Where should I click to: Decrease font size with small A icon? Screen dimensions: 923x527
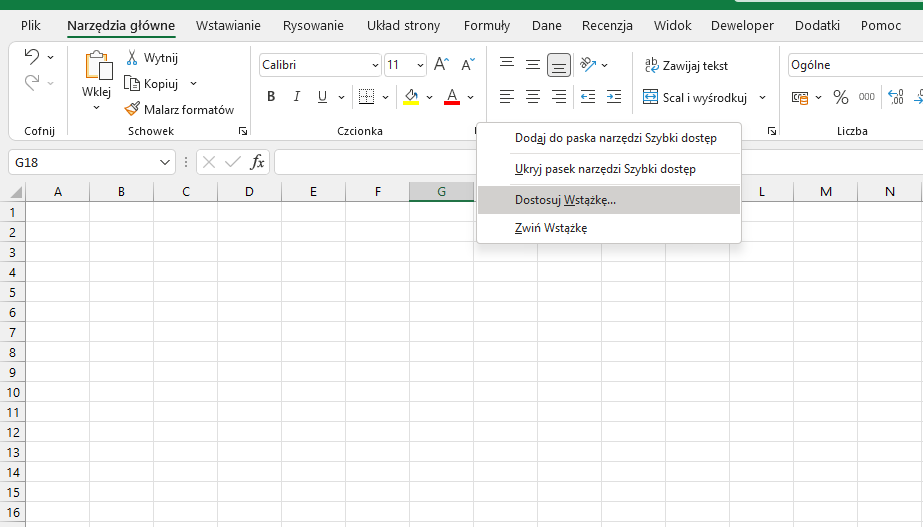coord(468,65)
